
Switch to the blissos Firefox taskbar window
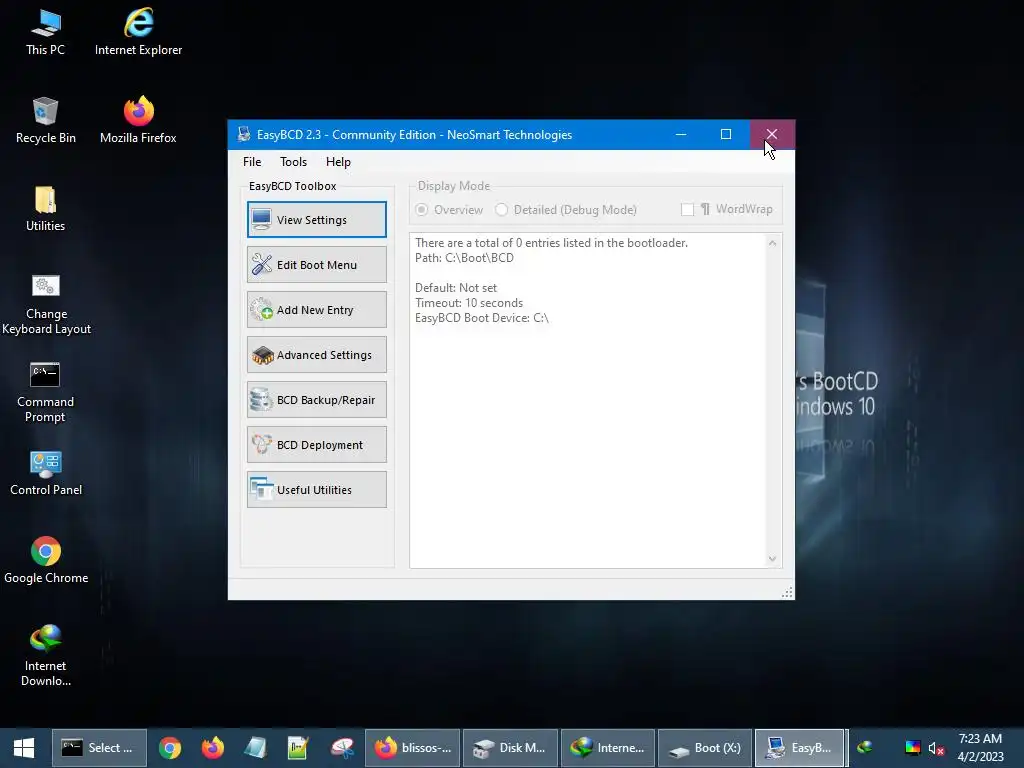tap(412, 748)
